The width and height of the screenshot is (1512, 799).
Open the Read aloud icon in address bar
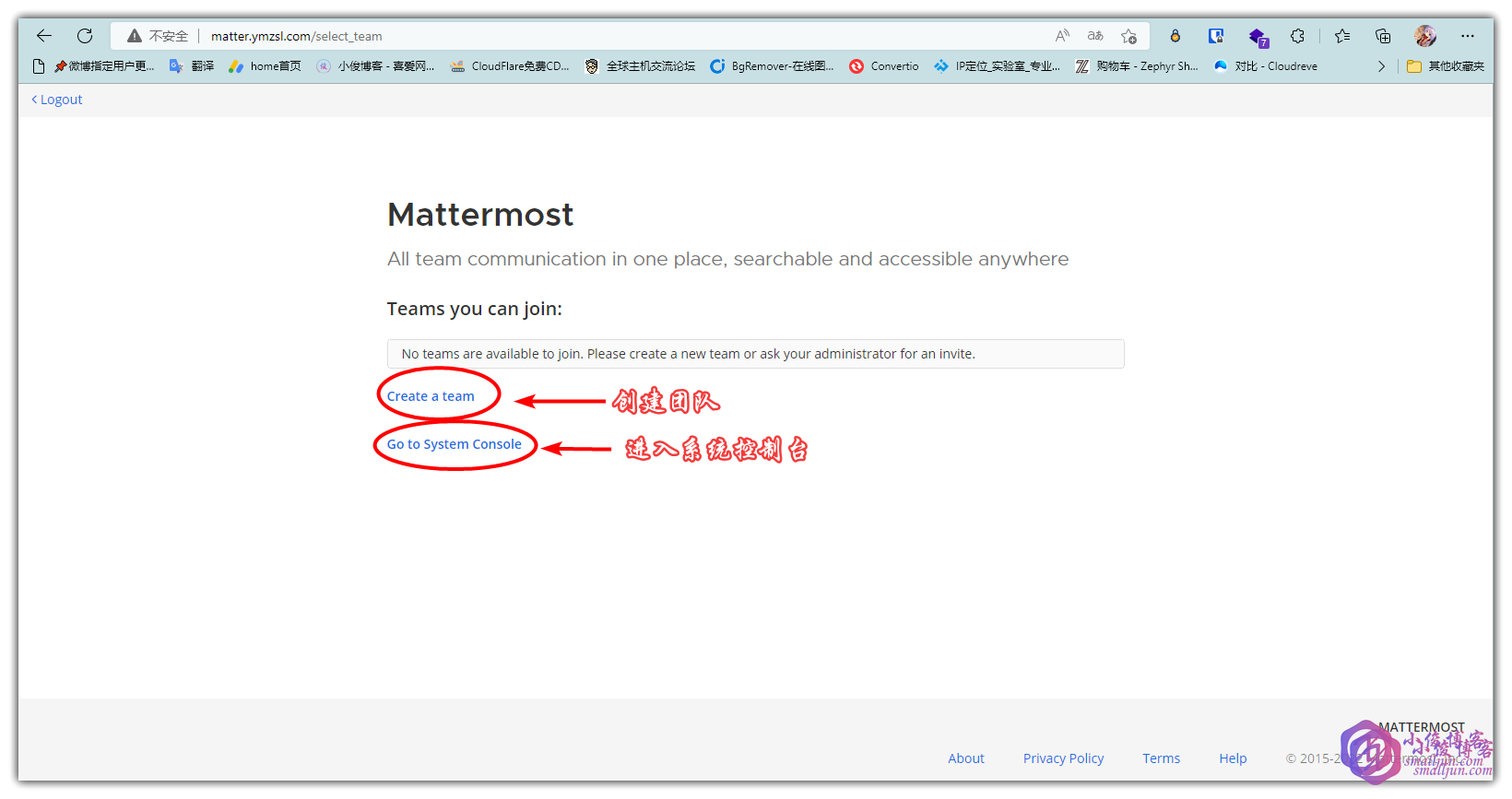pos(1062,36)
